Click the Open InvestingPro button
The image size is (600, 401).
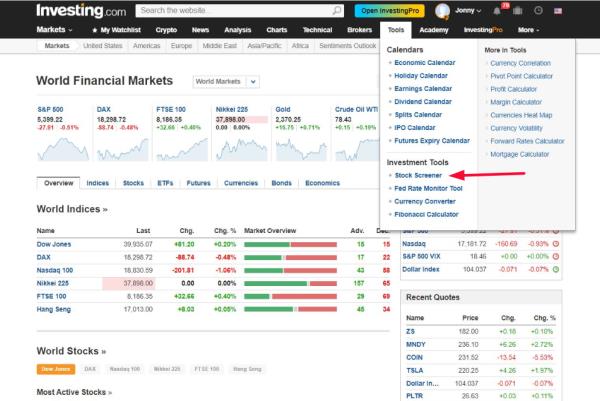click(x=390, y=11)
